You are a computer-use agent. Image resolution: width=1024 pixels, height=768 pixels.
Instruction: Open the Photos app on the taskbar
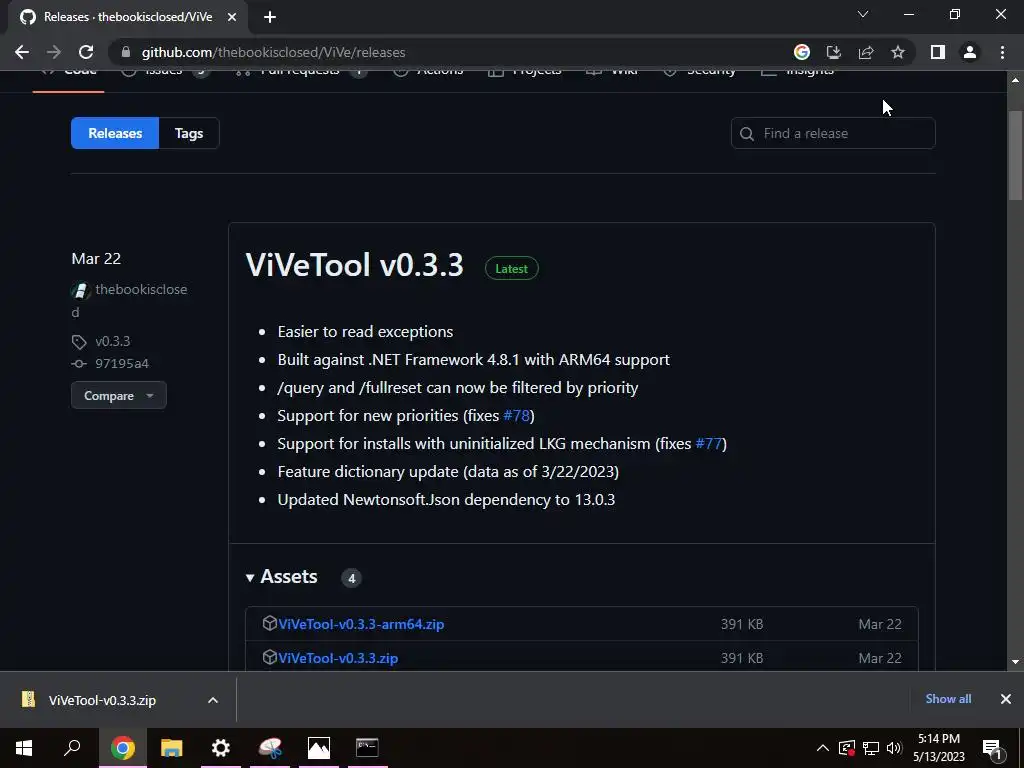click(x=319, y=748)
